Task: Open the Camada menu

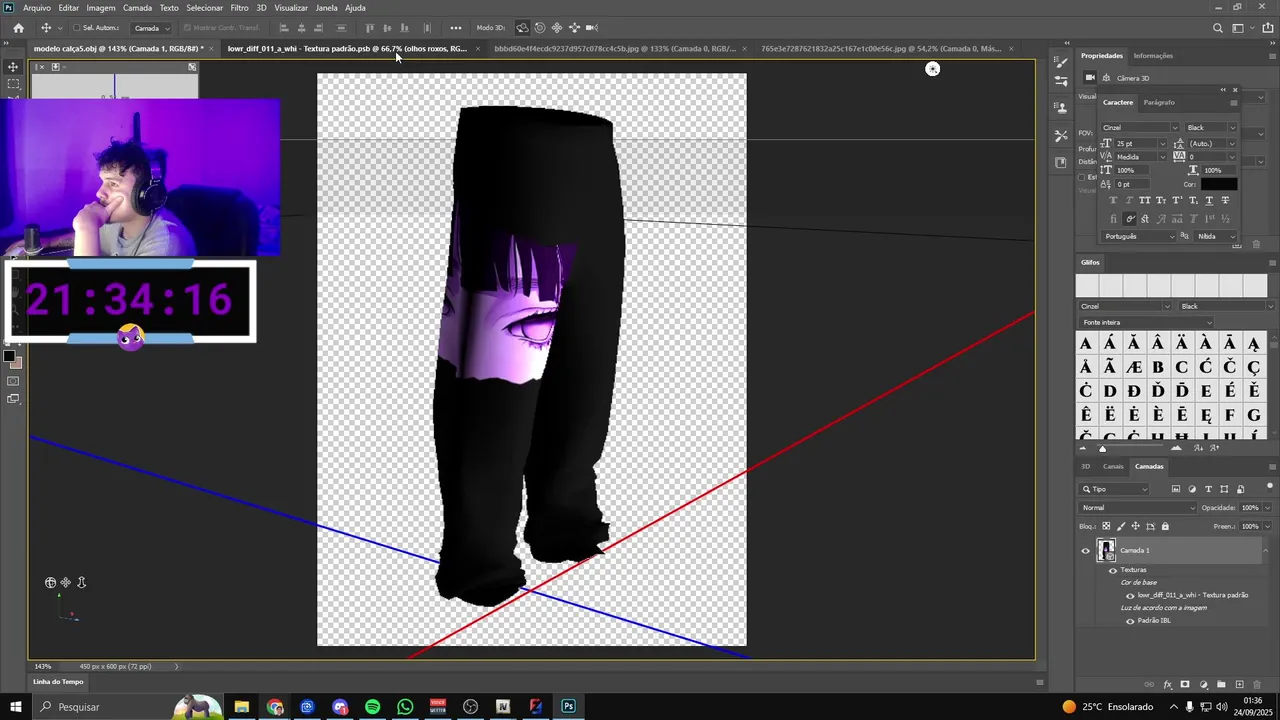Action: coord(137,7)
